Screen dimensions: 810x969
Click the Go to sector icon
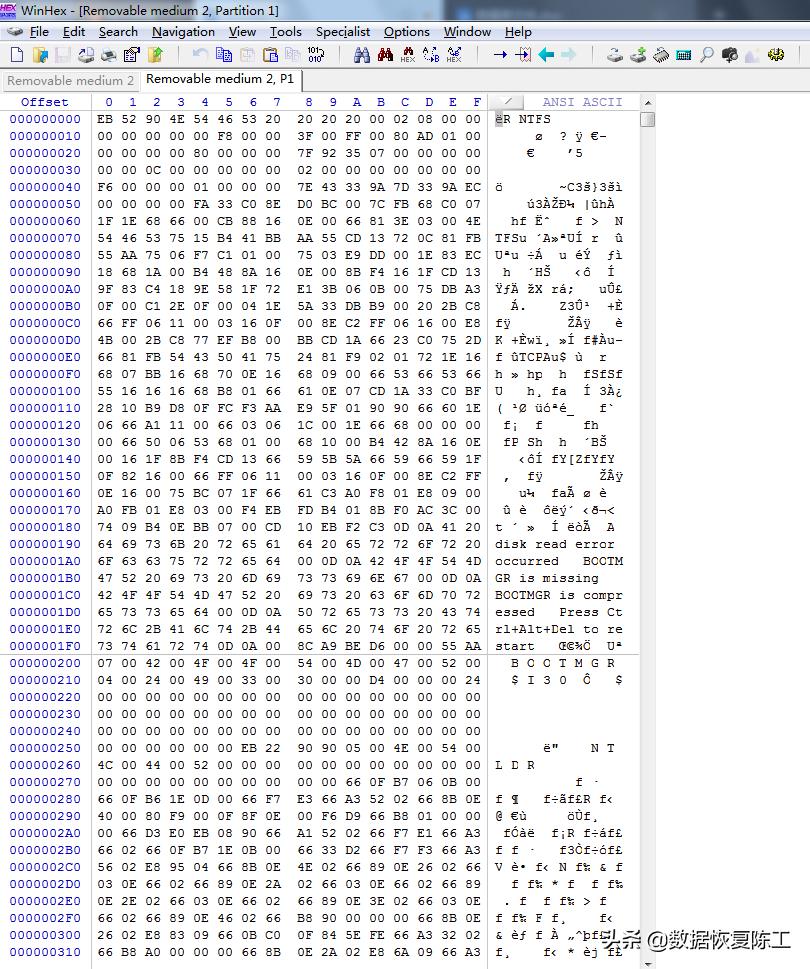[x=523, y=55]
